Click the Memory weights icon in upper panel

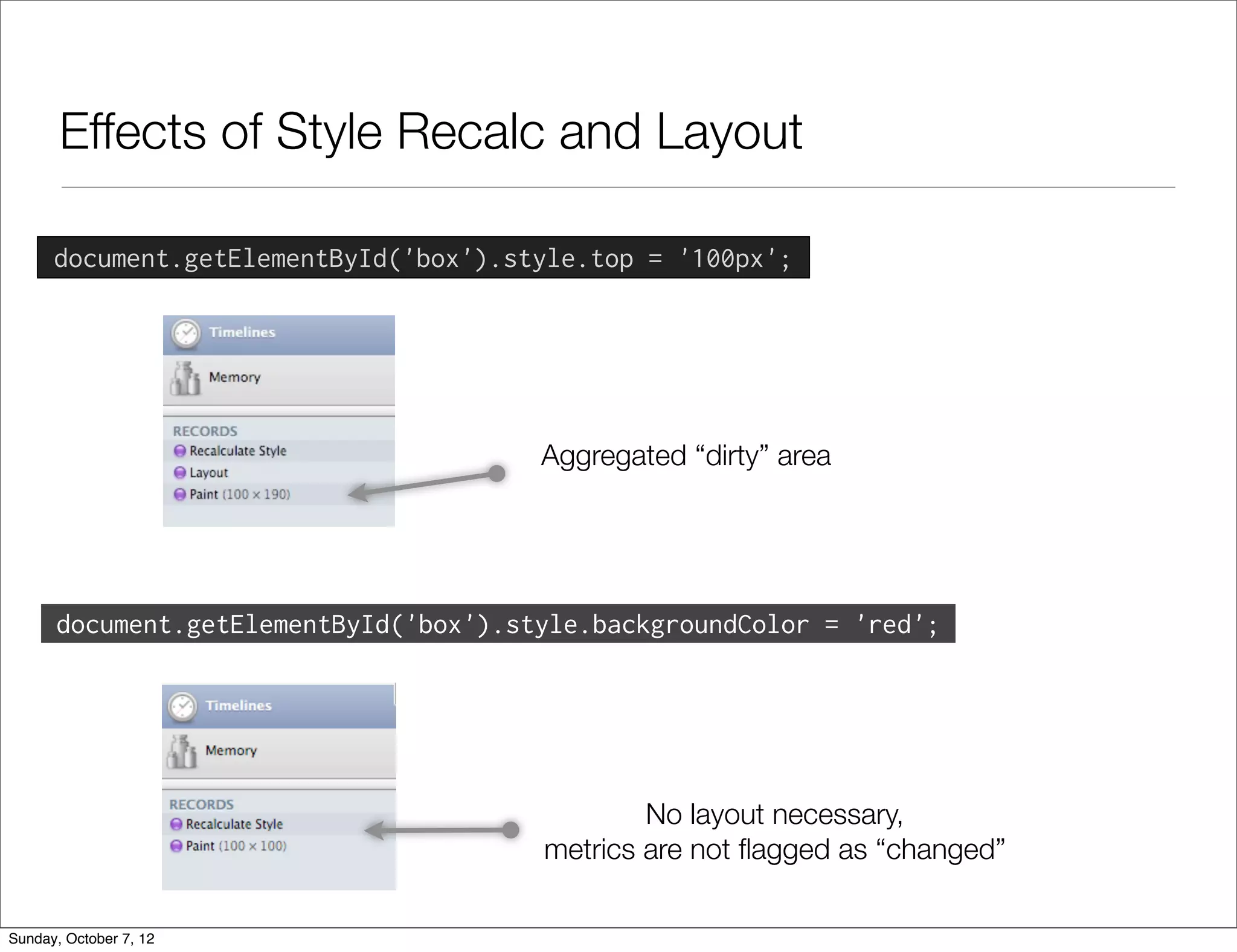tap(185, 379)
